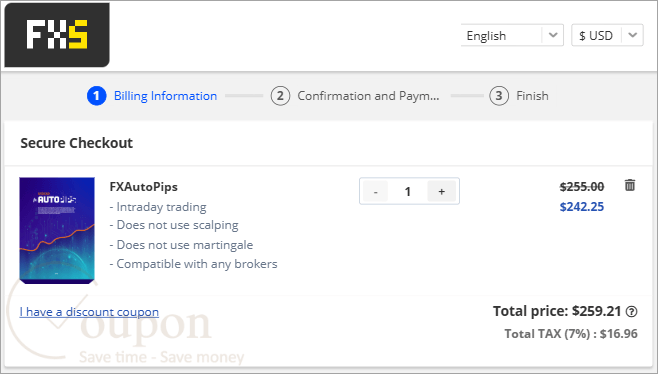The image size is (658, 374).
Task: Open the $ USD currency dropdown
Action: (x=607, y=35)
